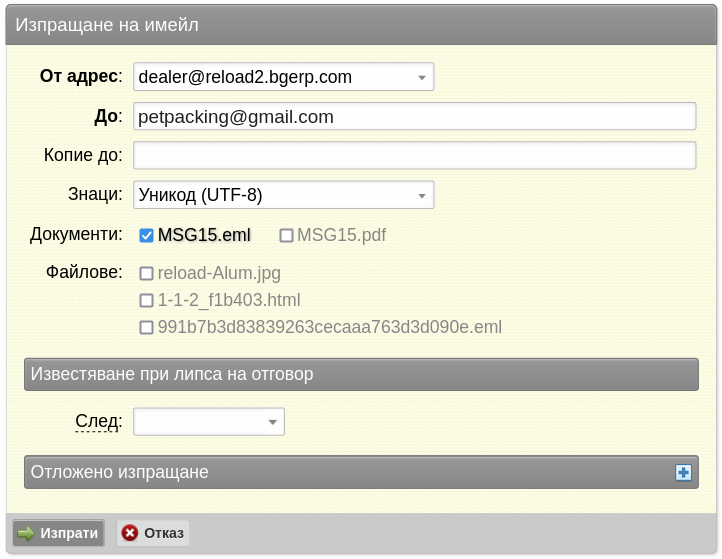
Task: Click the Известяване при липса на отговор header
Action: coord(361,374)
